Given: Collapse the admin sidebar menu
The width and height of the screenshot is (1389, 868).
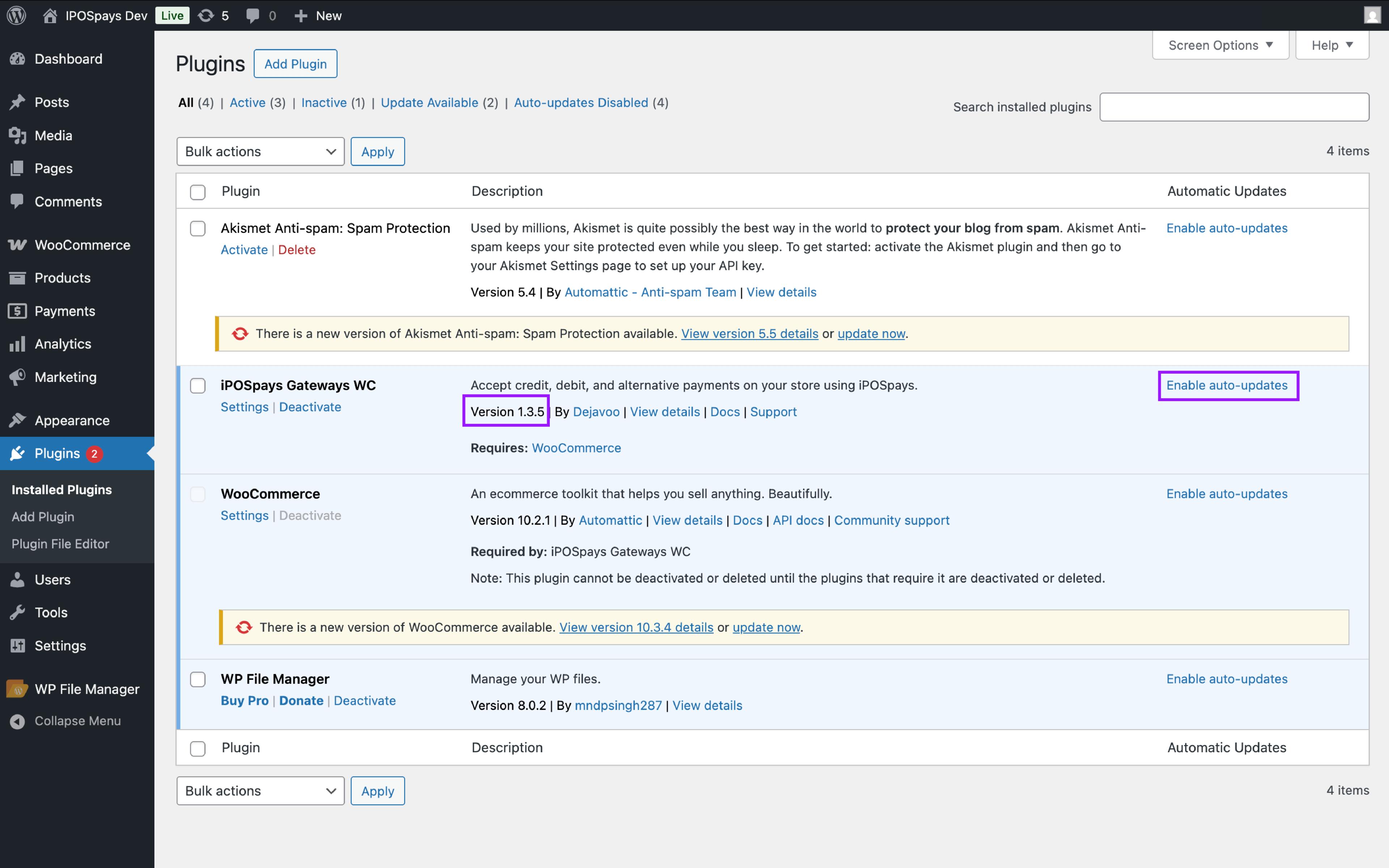Looking at the screenshot, I should 77,721.
